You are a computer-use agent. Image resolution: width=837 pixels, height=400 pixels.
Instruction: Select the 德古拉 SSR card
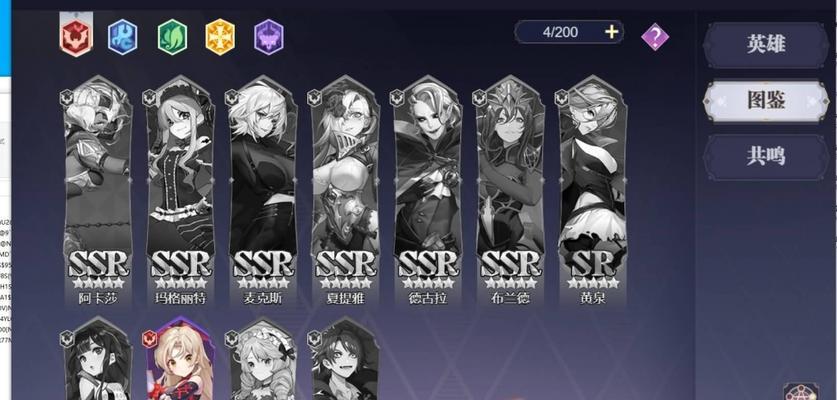(428, 191)
